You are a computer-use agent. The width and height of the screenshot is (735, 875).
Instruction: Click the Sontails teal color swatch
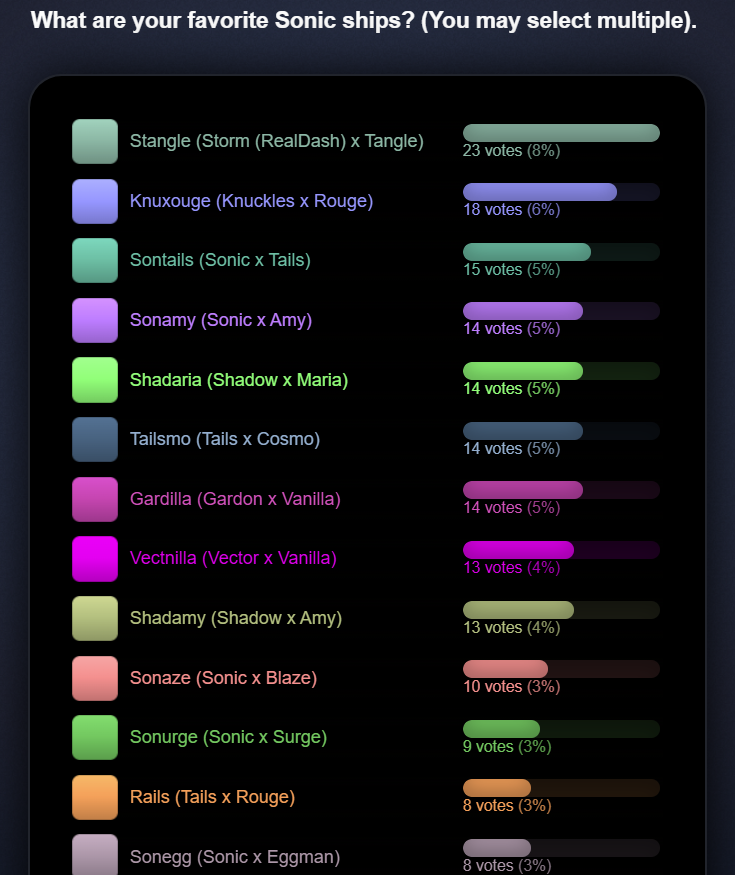95,261
